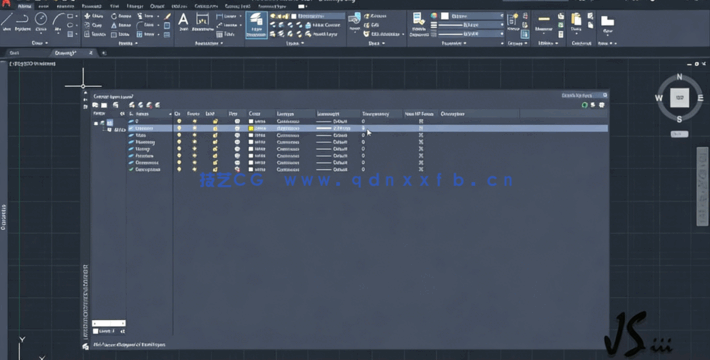710x360 pixels.
Task: Click the Mirror tool in Modify panel
Action: [x=121, y=25]
